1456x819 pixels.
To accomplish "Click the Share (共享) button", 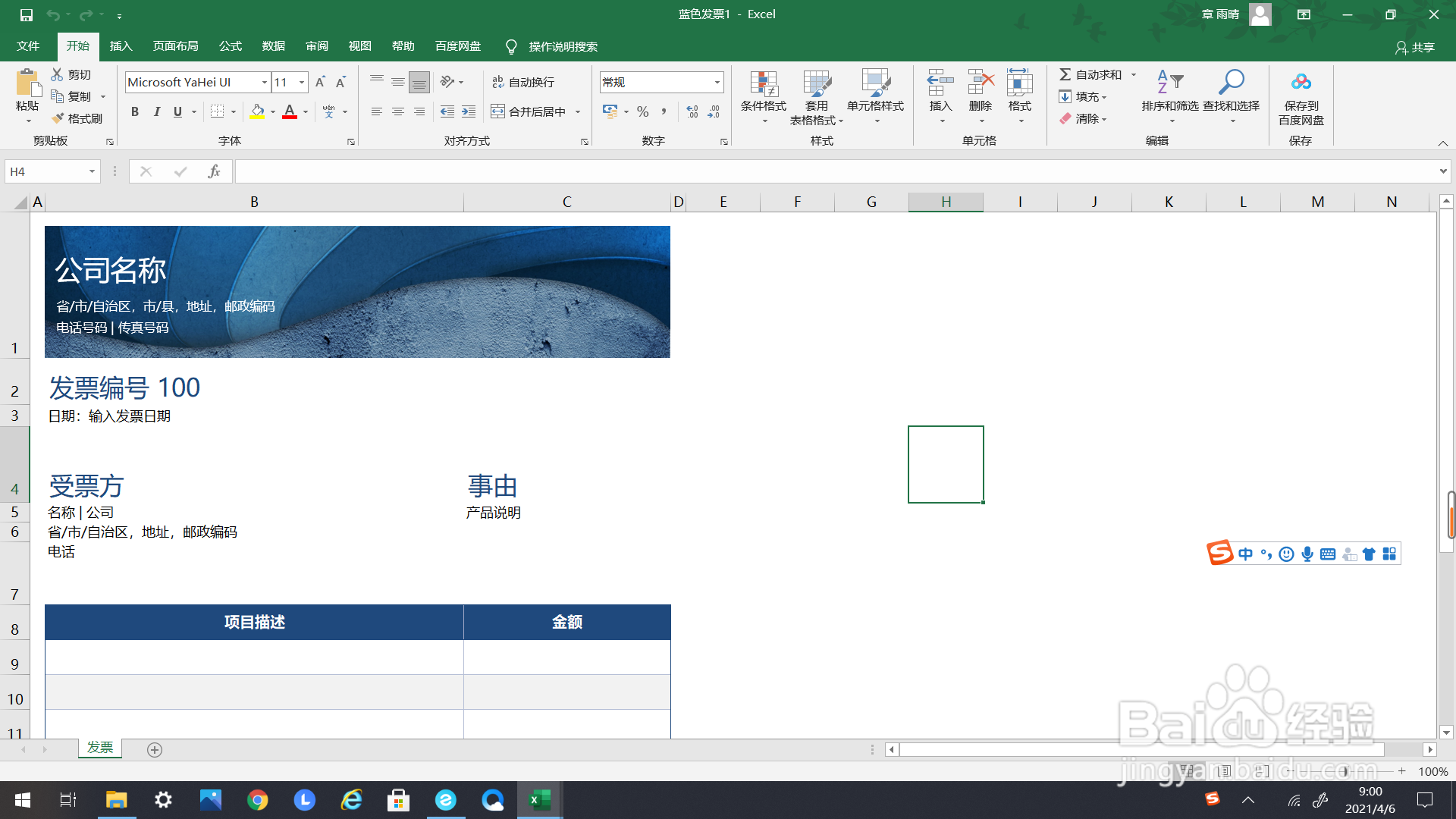I will point(1415,47).
